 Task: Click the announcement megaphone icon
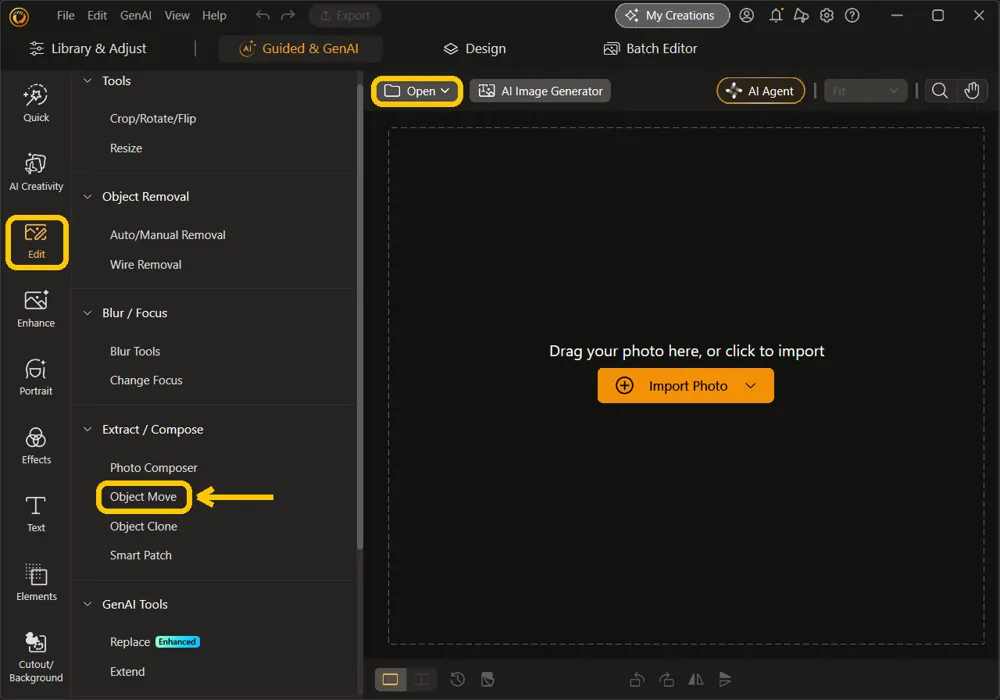tap(801, 15)
